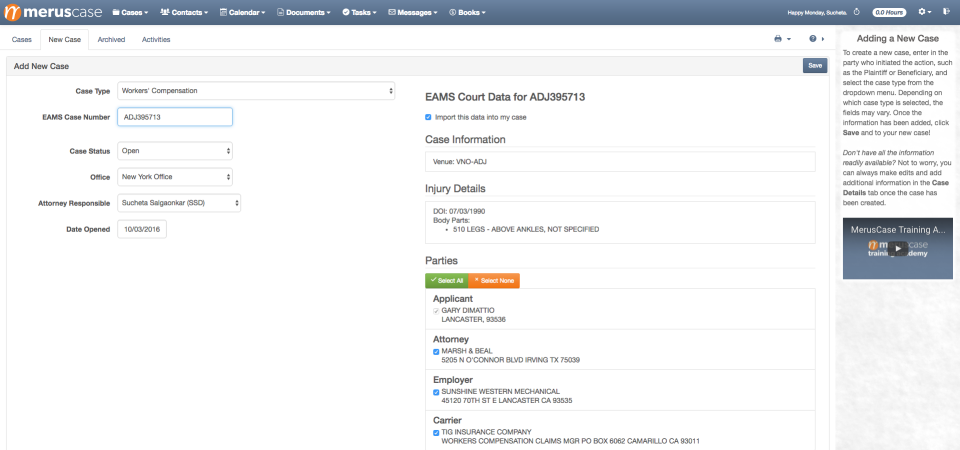960x450 pixels.
Task: Toggle the SUNSHINE WESTERN MECHANICAL checkbox
Action: 436,392
